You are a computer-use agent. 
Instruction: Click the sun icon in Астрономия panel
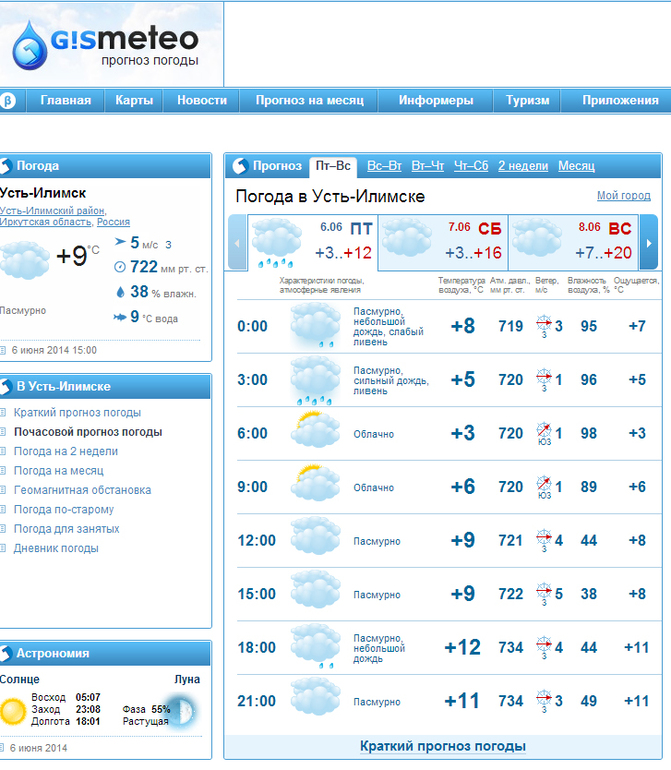coord(13,711)
